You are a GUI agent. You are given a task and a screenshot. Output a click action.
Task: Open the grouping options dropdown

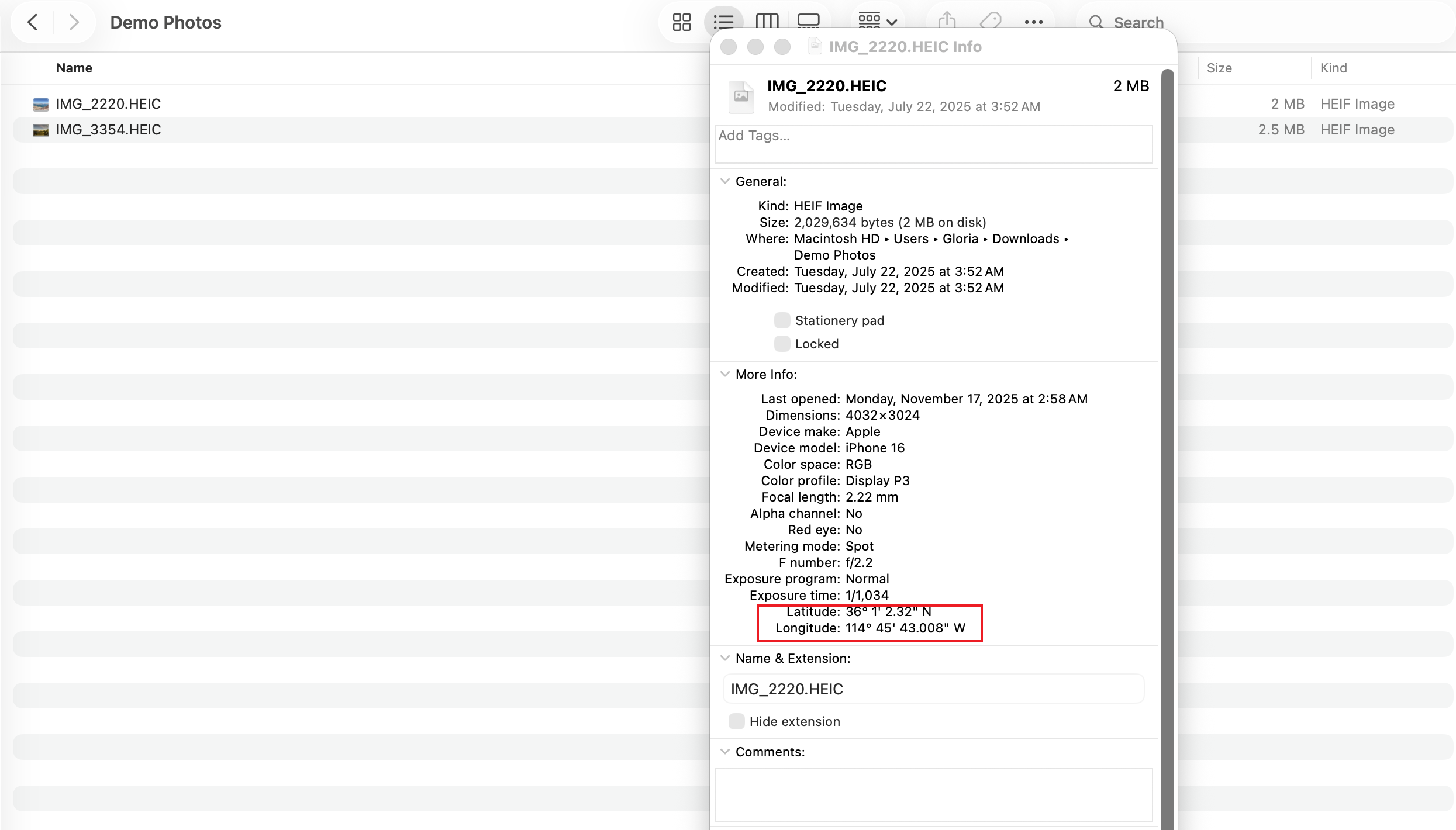(x=876, y=22)
